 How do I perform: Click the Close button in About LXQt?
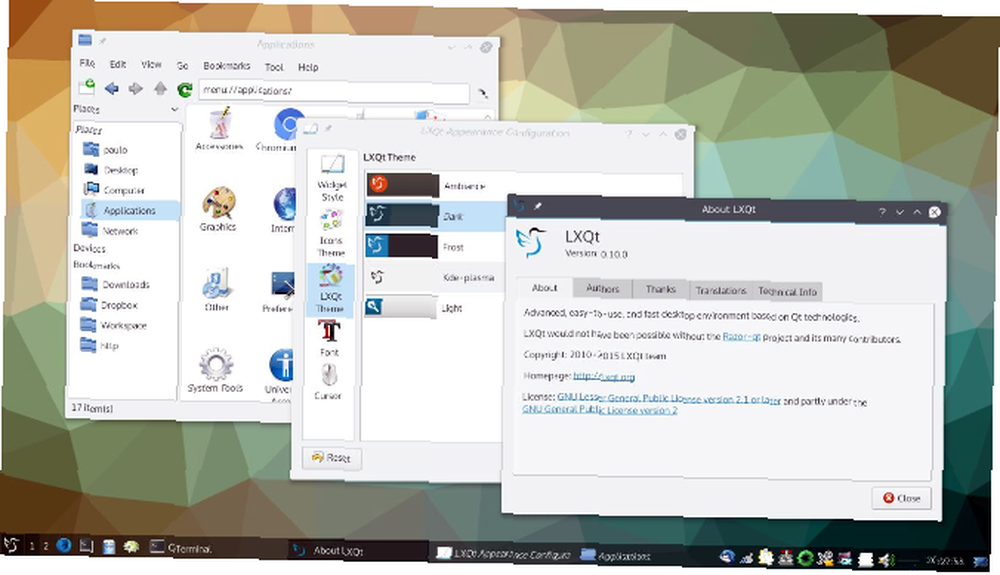901,498
